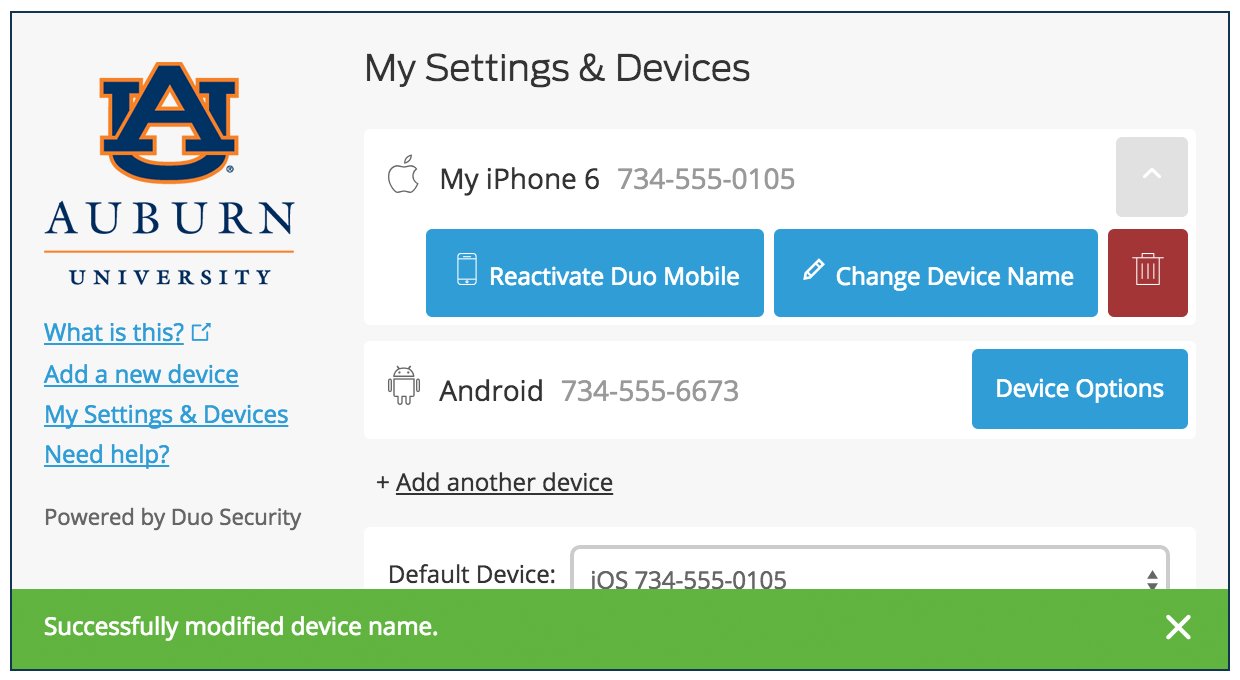This screenshot has width=1240, height=680.
Task: Collapse the My iPhone 6 device options
Action: click(x=1151, y=177)
